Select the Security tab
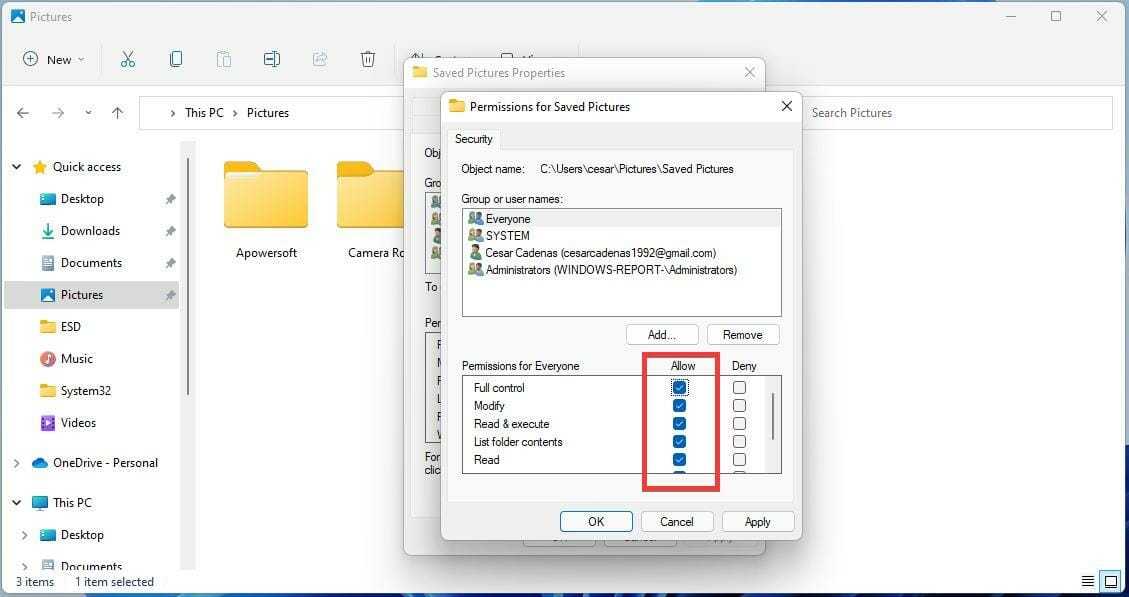Image resolution: width=1129 pixels, height=597 pixels. (473, 139)
